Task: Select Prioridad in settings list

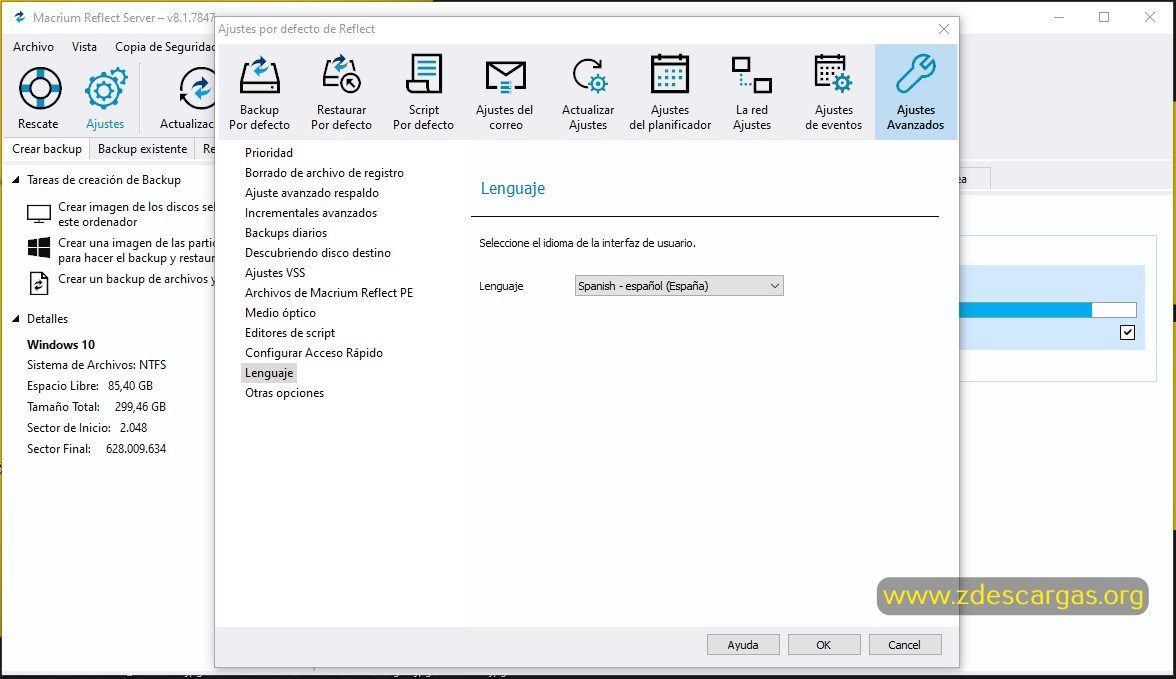Action: [x=268, y=152]
